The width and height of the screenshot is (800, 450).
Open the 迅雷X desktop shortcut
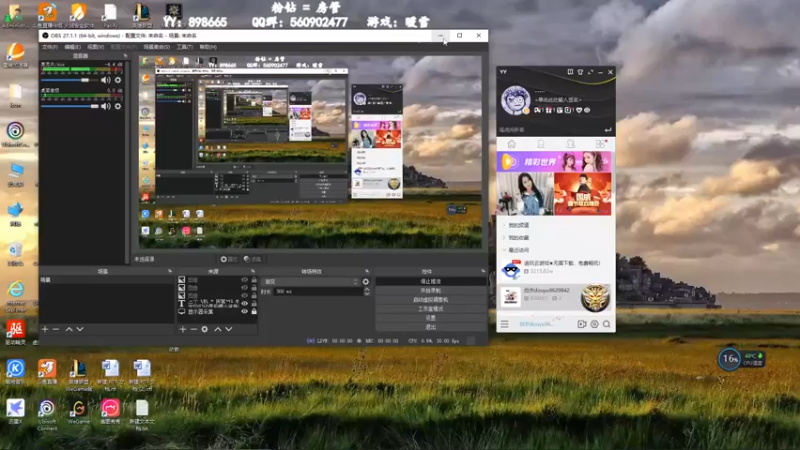point(15,412)
